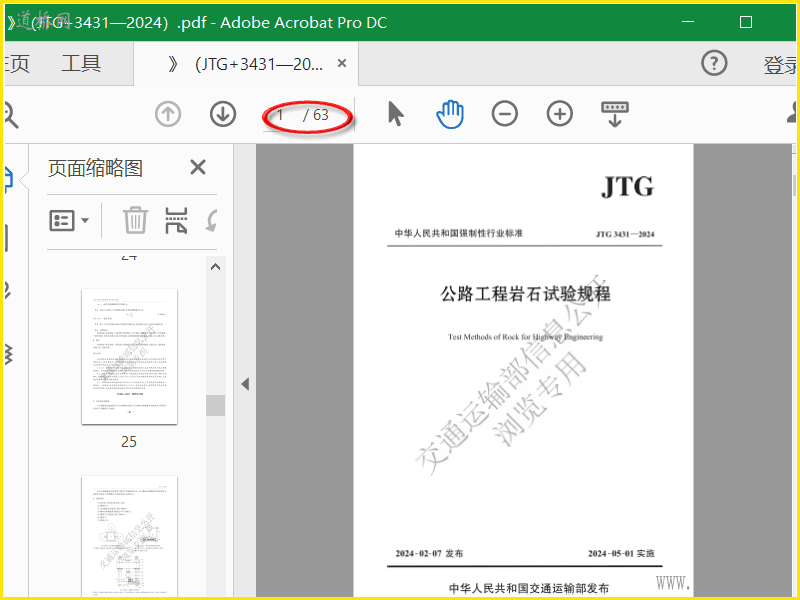Screen dimensions: 800x600
Task: Open the scrolling page display options
Action: point(615,114)
